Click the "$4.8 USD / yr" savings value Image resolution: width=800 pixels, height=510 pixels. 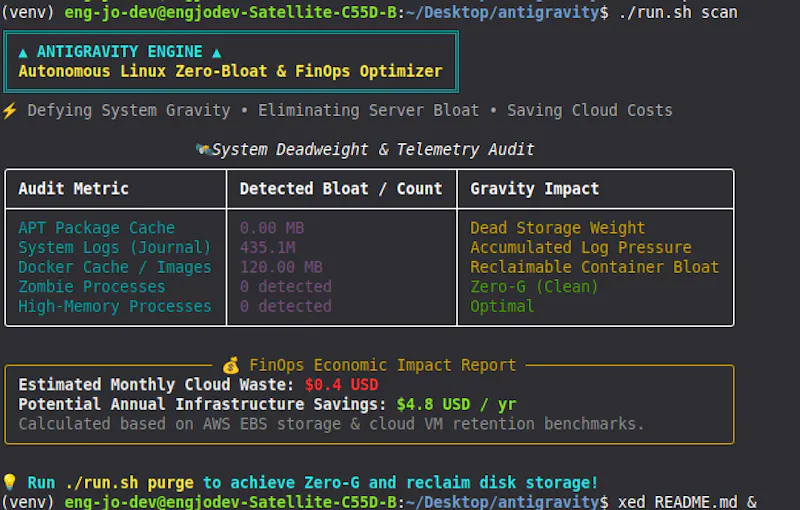457,404
